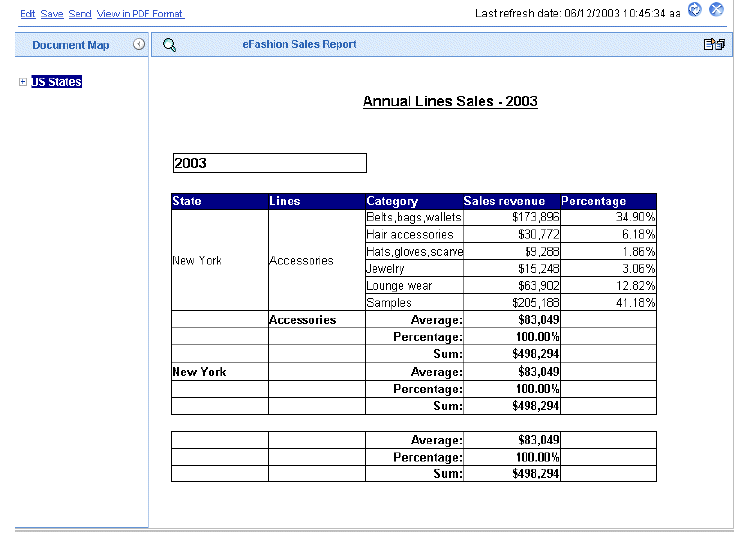Click the Lines column header
The height and width of the screenshot is (541, 744).
[x=317, y=201]
